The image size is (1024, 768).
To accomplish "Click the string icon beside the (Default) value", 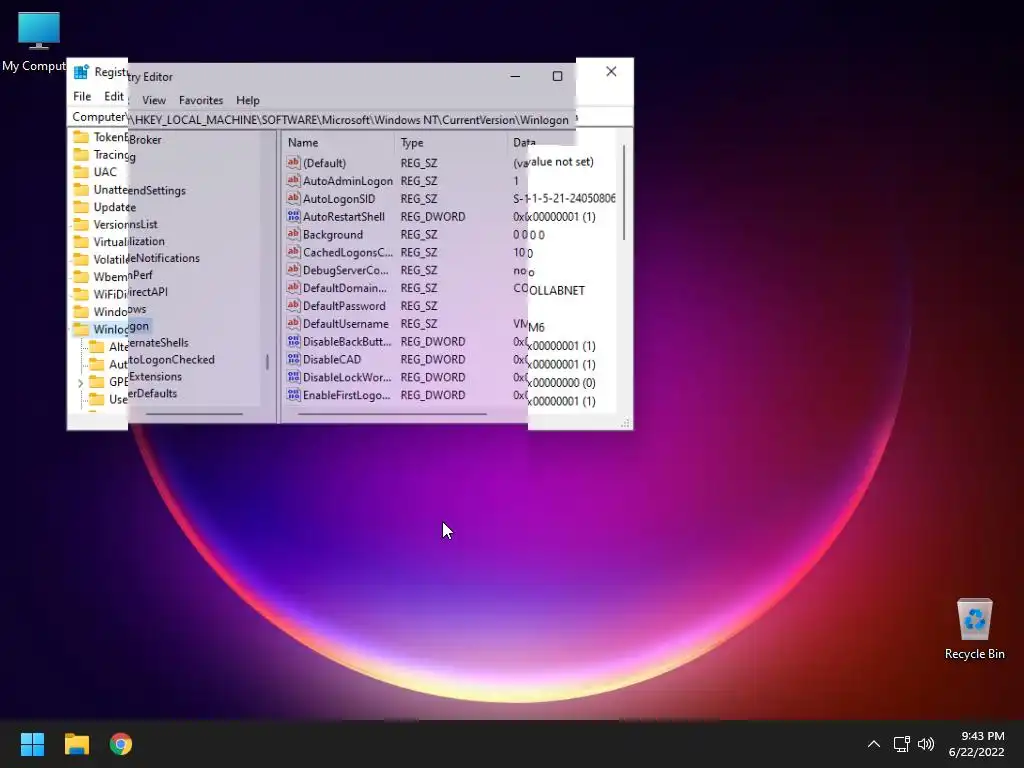I will (x=293, y=163).
